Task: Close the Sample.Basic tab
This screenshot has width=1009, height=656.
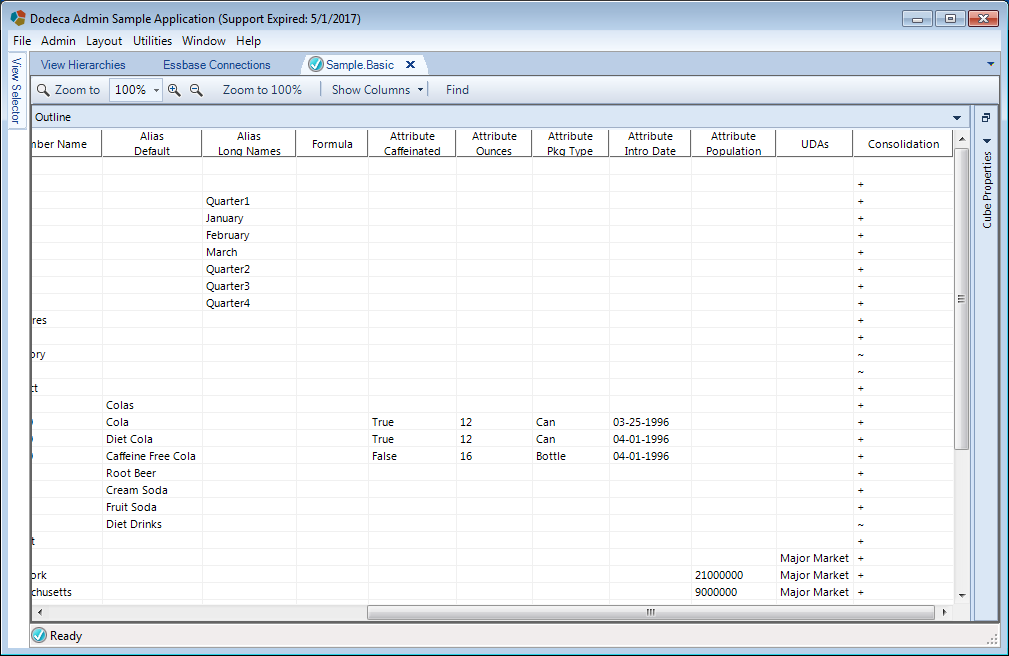Action: pyautogui.click(x=411, y=64)
